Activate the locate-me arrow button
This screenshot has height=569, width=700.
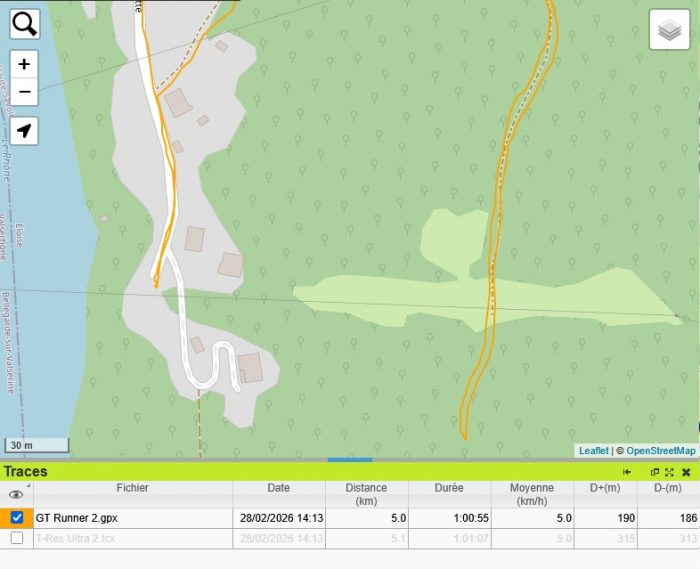[x=25, y=131]
